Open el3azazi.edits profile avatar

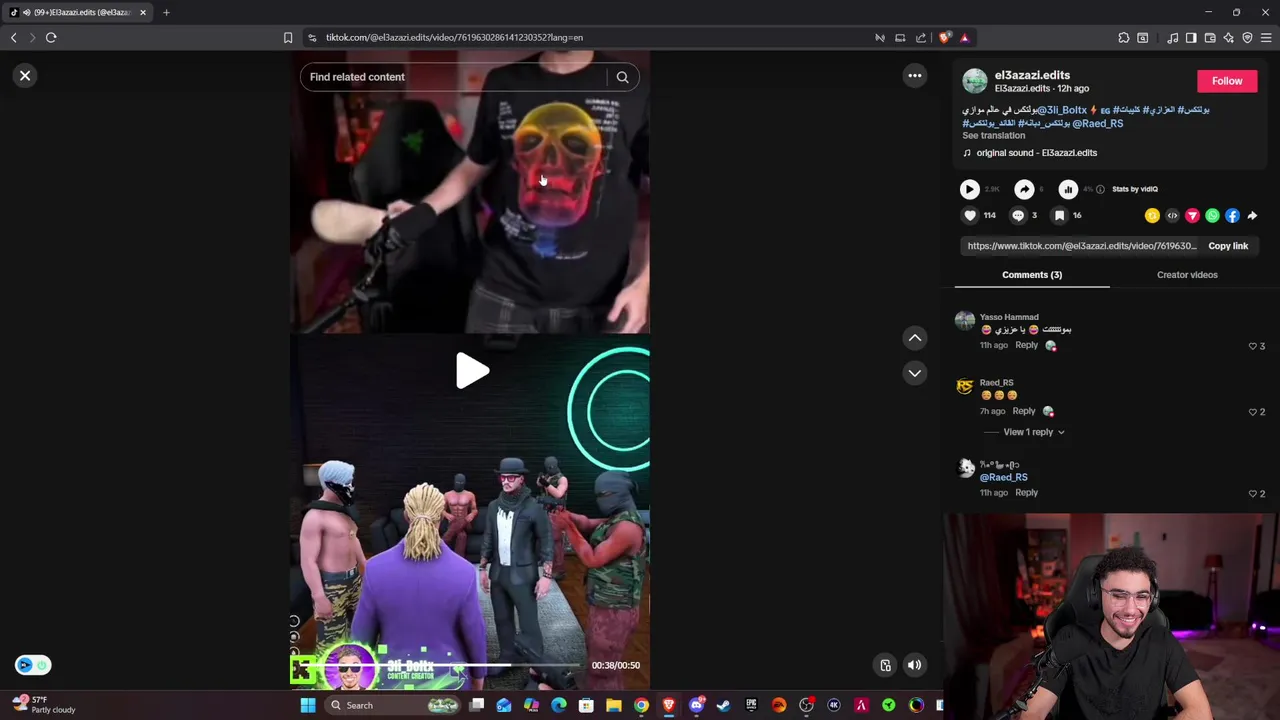[974, 81]
